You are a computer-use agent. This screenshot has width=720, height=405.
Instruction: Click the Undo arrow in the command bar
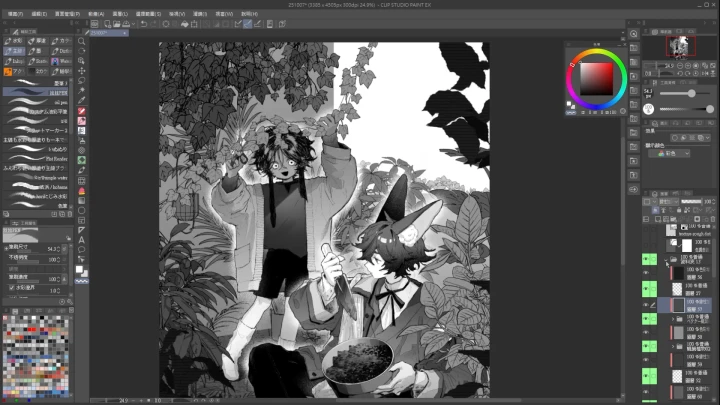(143, 24)
